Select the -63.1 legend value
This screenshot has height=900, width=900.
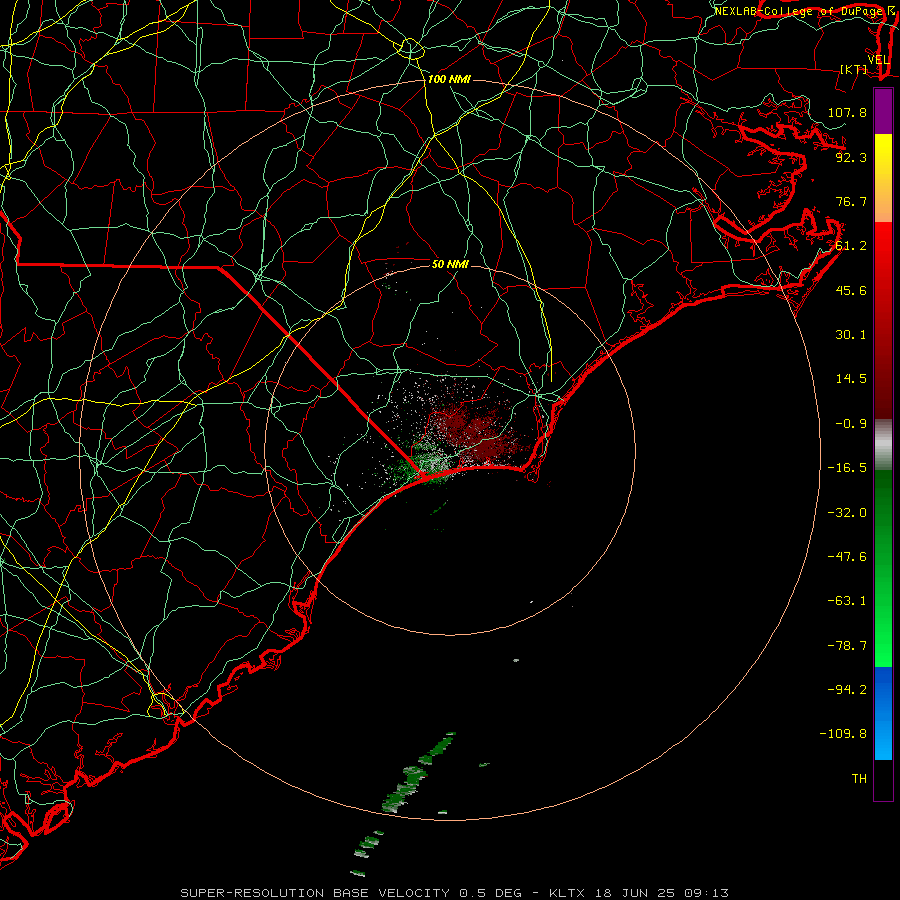pyautogui.click(x=847, y=601)
